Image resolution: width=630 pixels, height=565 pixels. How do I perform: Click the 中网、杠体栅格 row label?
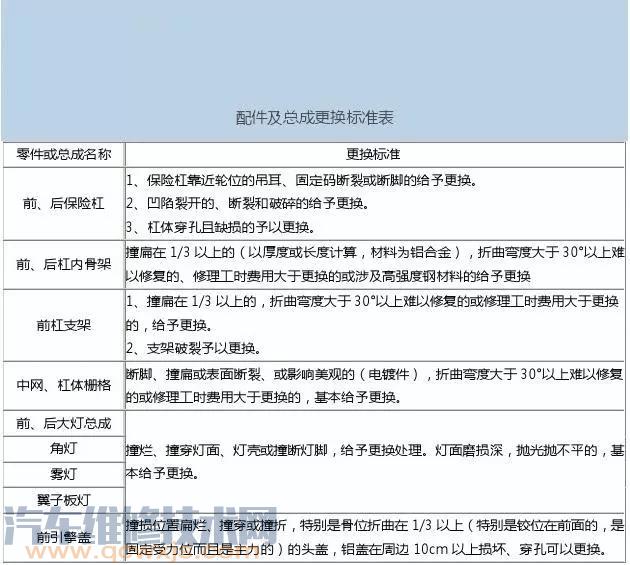[x=63, y=385]
